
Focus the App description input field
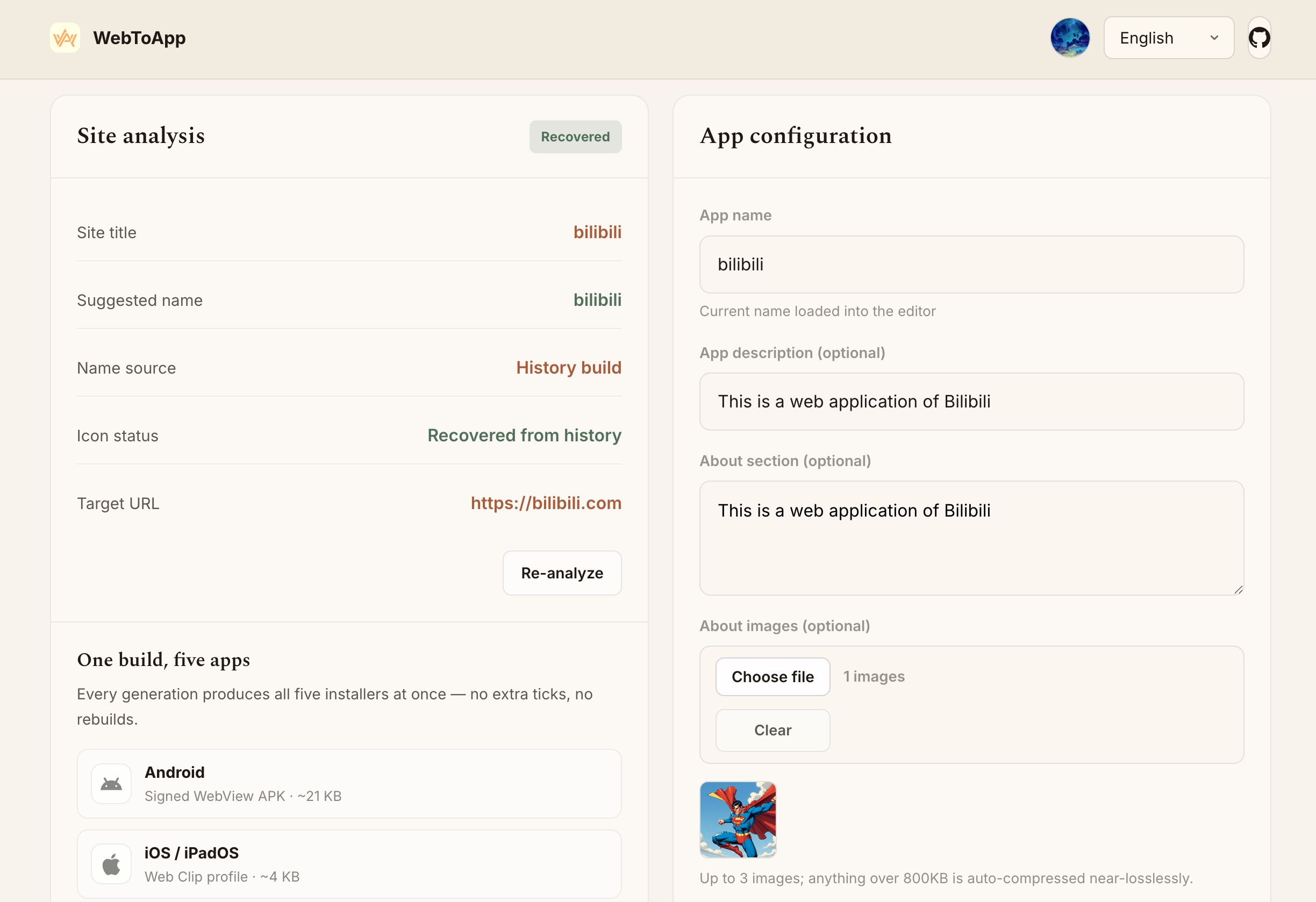coord(971,402)
